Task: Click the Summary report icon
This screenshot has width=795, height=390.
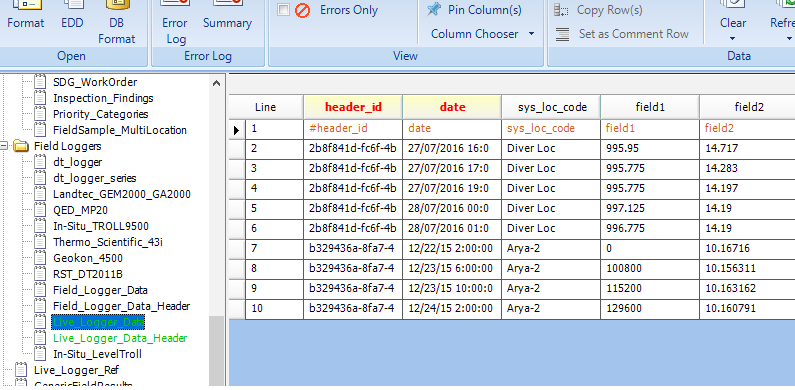Action: [x=227, y=4]
